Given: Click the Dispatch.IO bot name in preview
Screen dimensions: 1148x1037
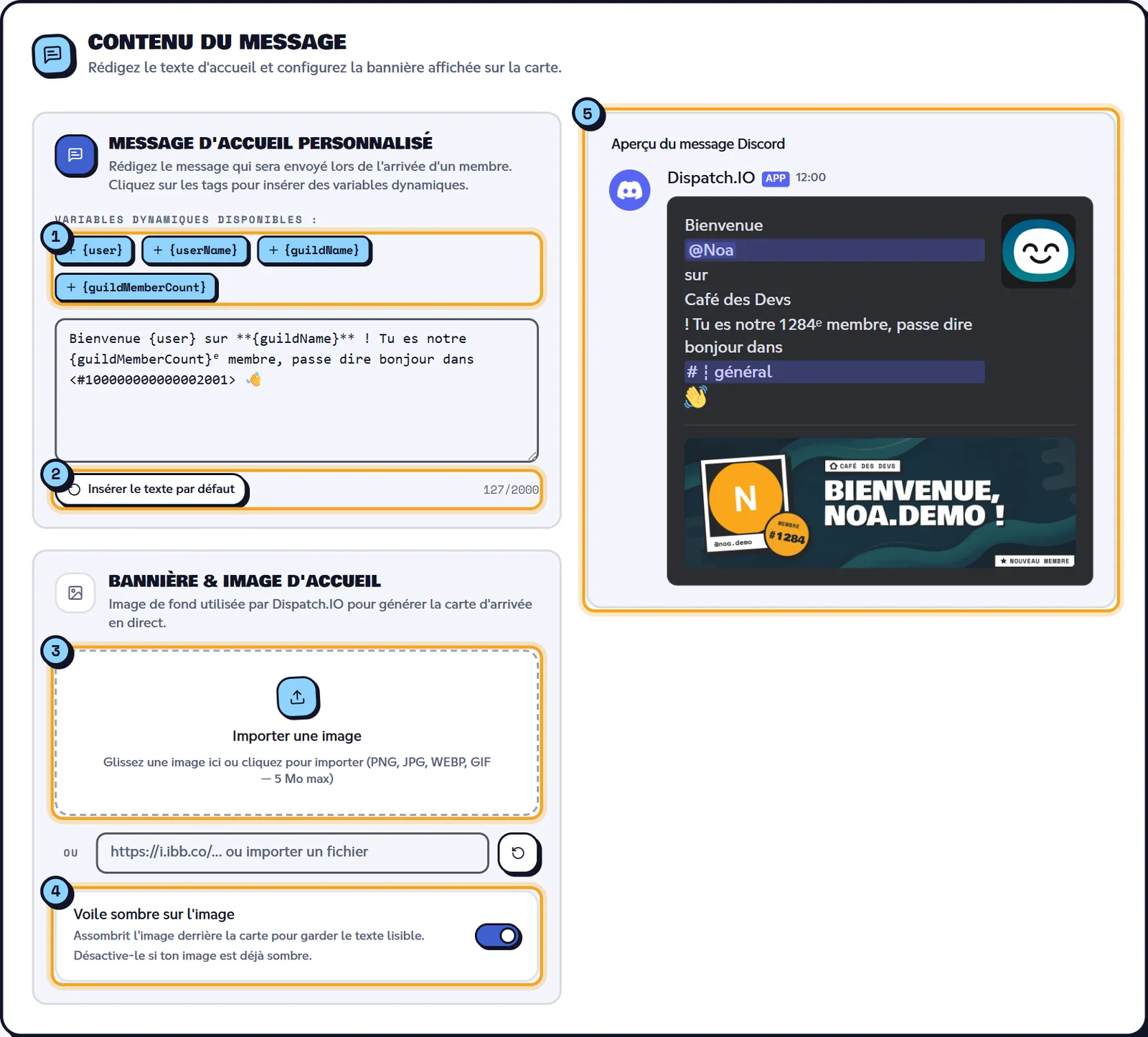Looking at the screenshot, I should [x=710, y=178].
